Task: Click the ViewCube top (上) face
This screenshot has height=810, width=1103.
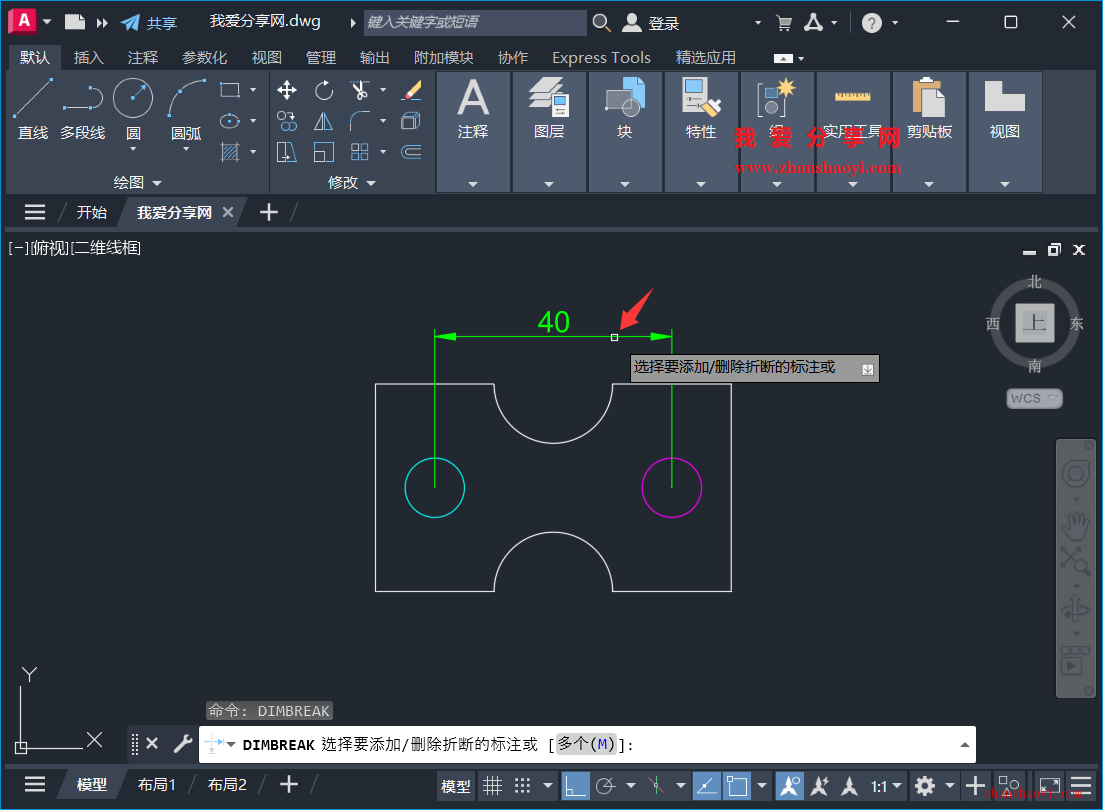Action: [1035, 323]
